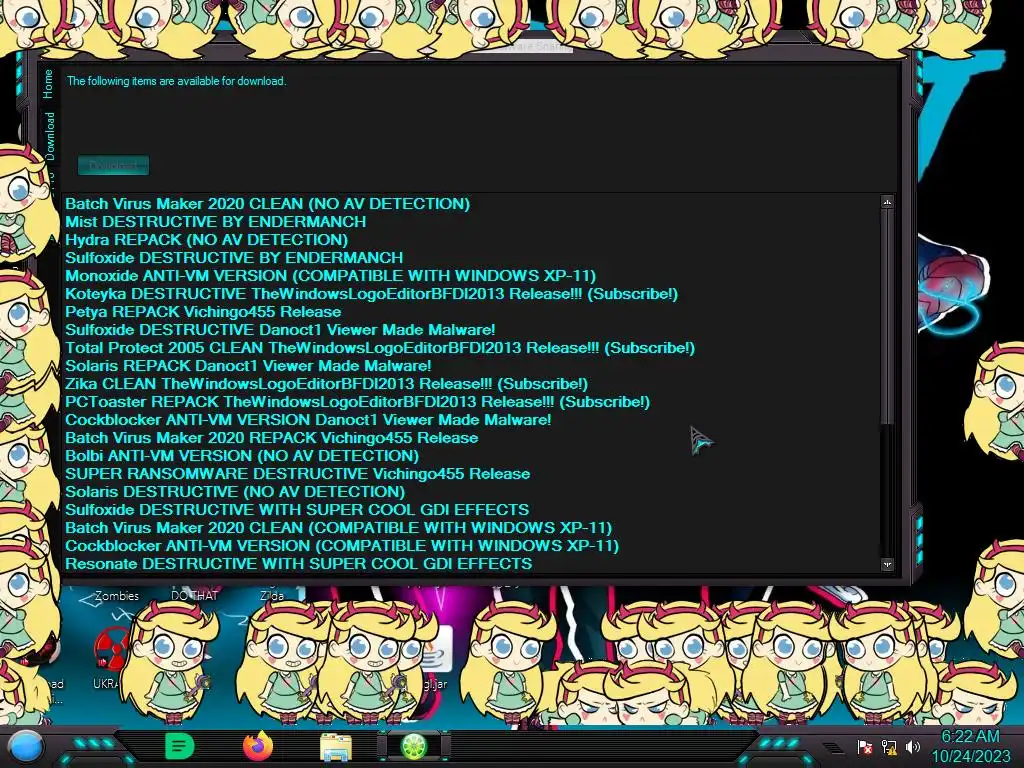The height and width of the screenshot is (768, 1024).
Task: Select "Cockblocker ANTI-VM VERSION (COMPATIBLE WITH WINDOWS XP-11)"
Action: (x=342, y=546)
